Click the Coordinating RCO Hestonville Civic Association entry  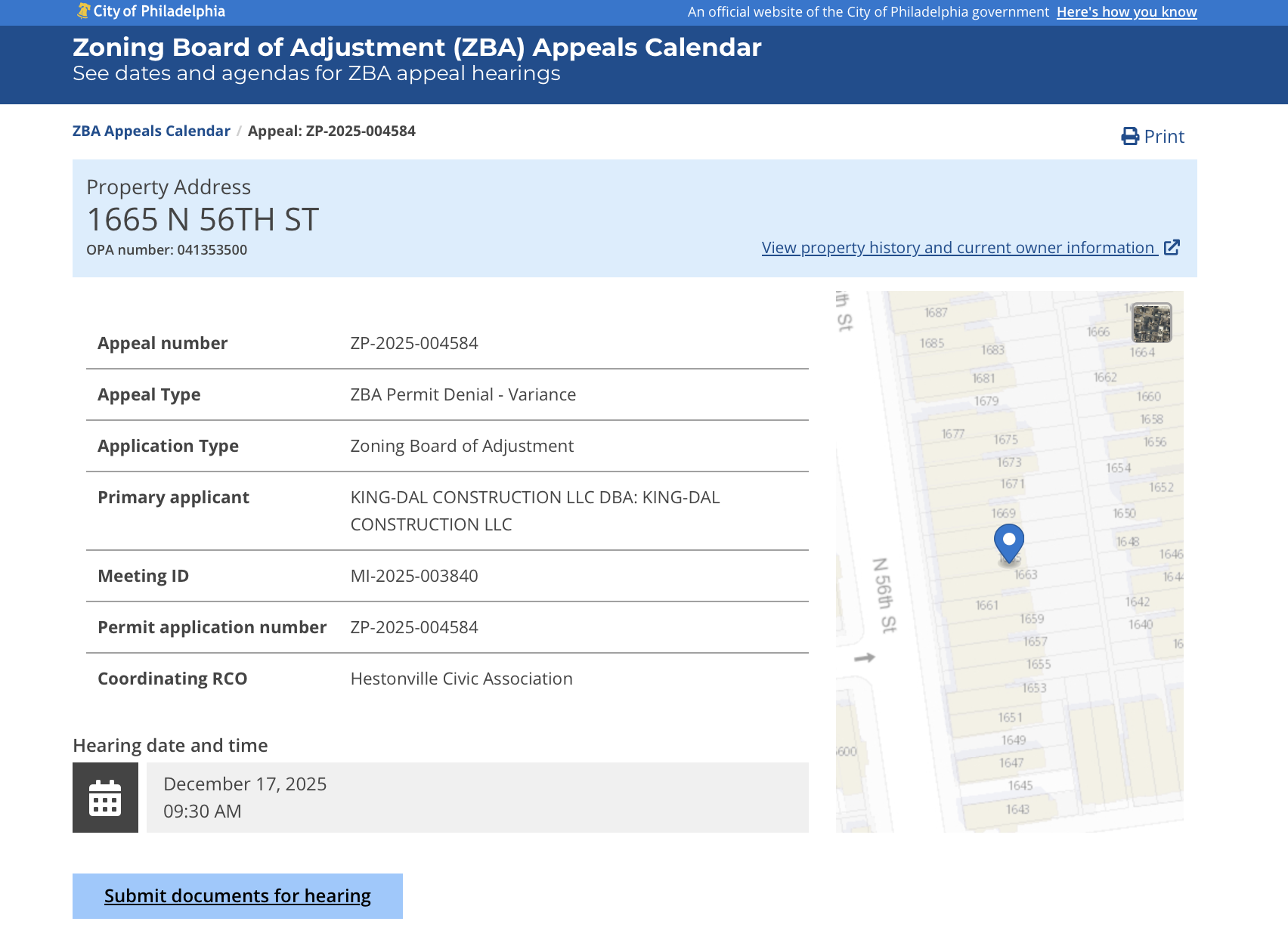pyautogui.click(x=461, y=679)
